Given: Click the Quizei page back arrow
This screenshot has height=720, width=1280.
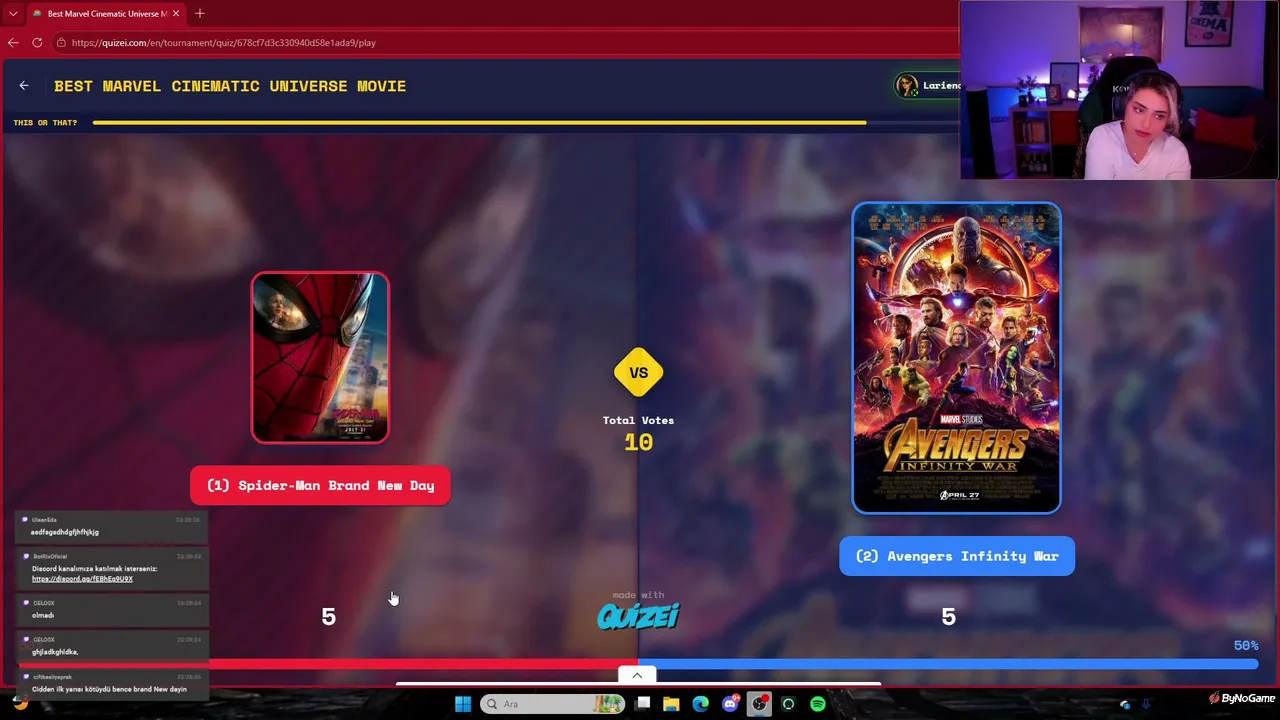Looking at the screenshot, I should tap(24, 86).
